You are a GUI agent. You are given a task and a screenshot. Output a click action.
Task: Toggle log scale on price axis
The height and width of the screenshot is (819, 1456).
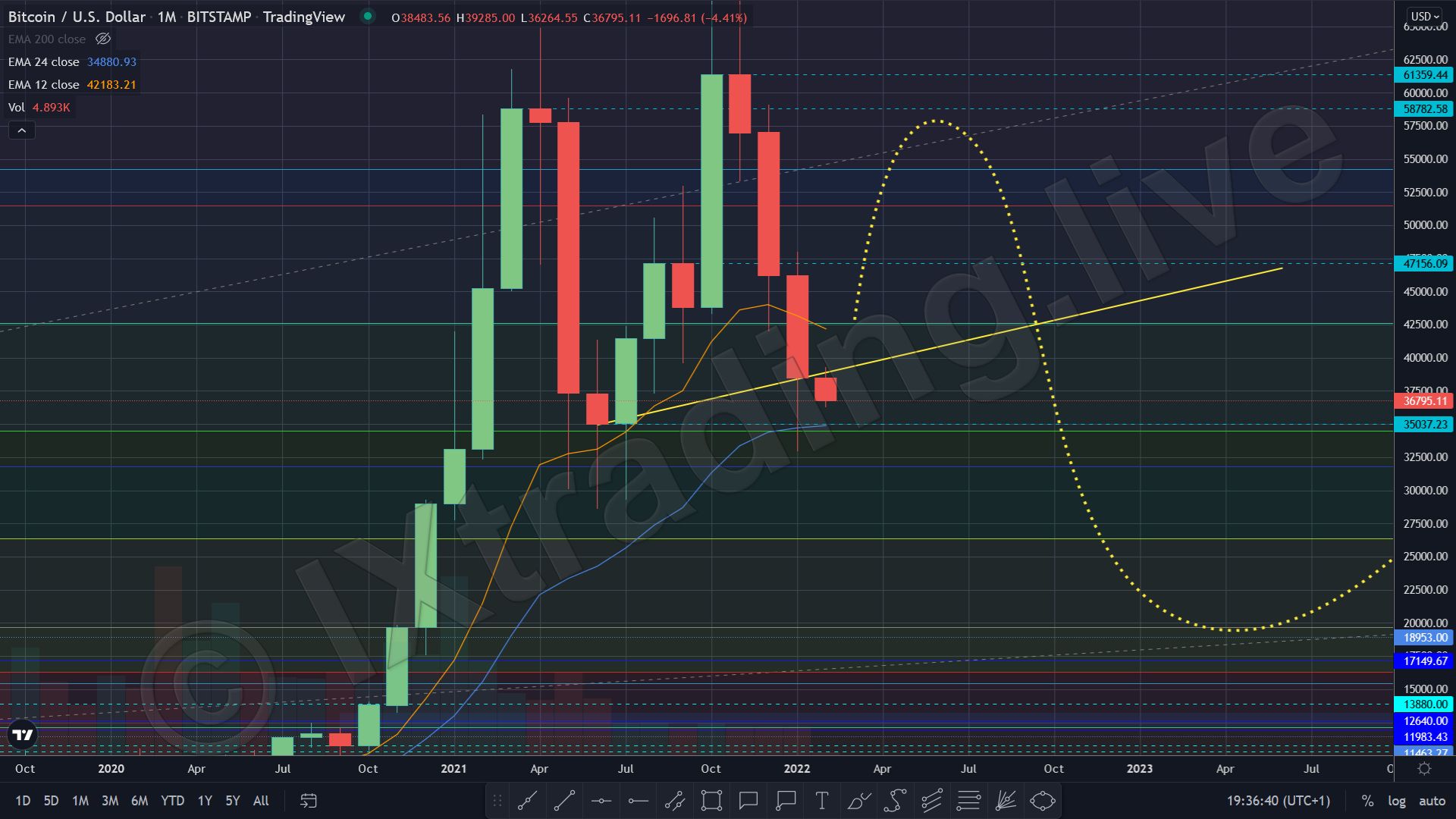(x=1396, y=801)
